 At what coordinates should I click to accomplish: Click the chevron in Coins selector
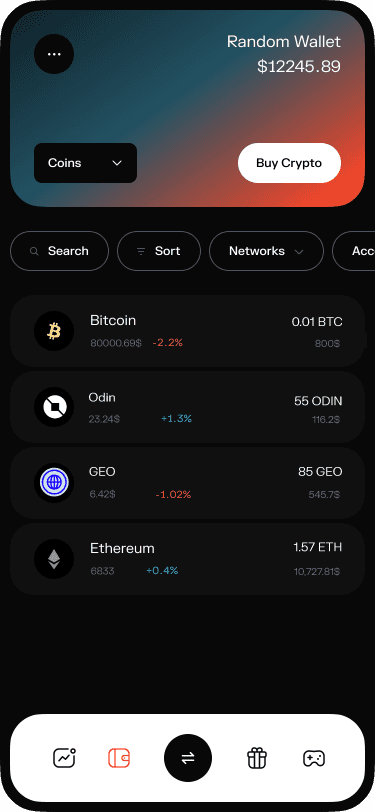click(x=117, y=163)
